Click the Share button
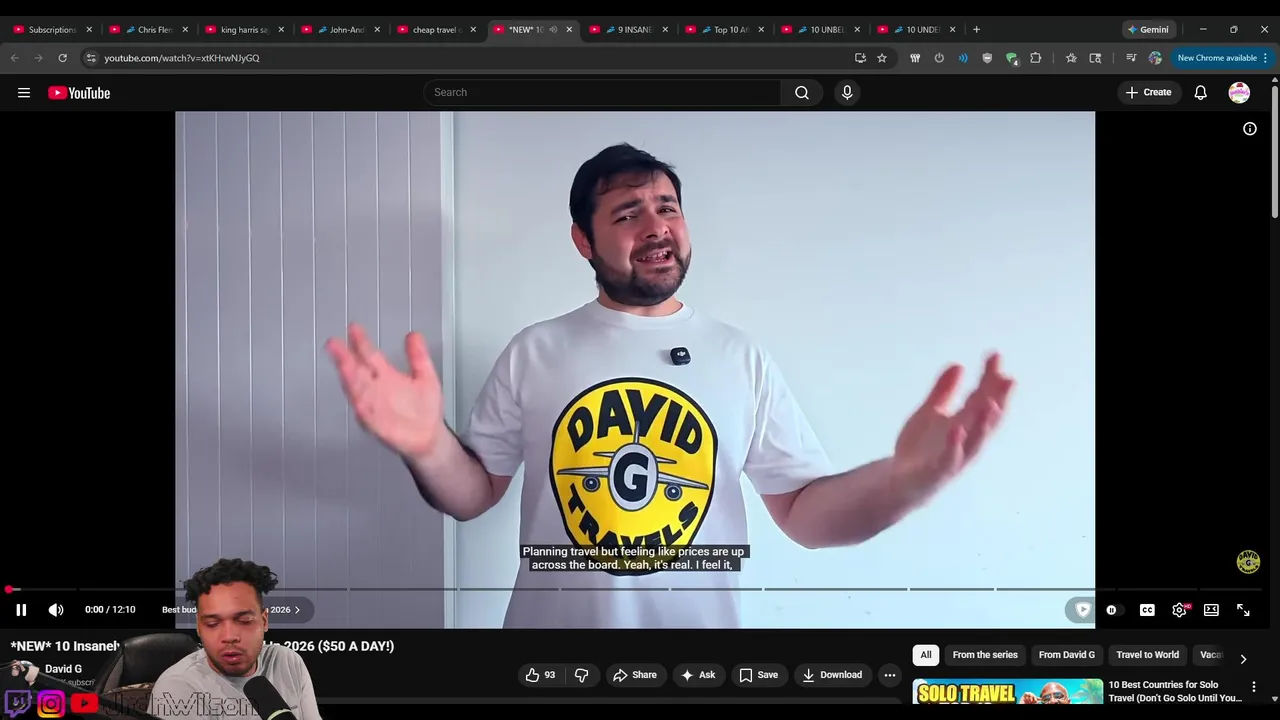Image resolution: width=1280 pixels, height=720 pixels. (x=635, y=675)
